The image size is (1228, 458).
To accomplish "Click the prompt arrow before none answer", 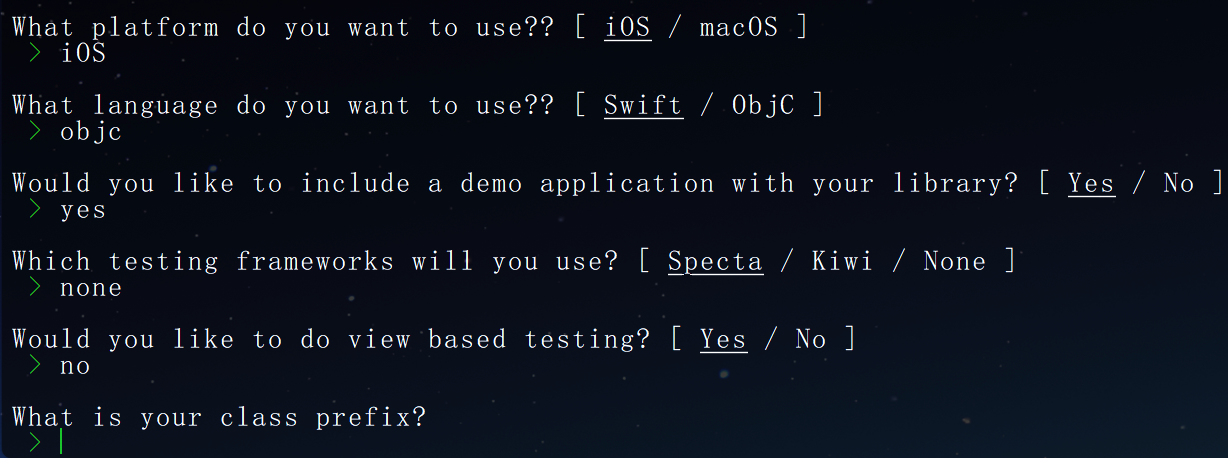I will pyautogui.click(x=35, y=287).
